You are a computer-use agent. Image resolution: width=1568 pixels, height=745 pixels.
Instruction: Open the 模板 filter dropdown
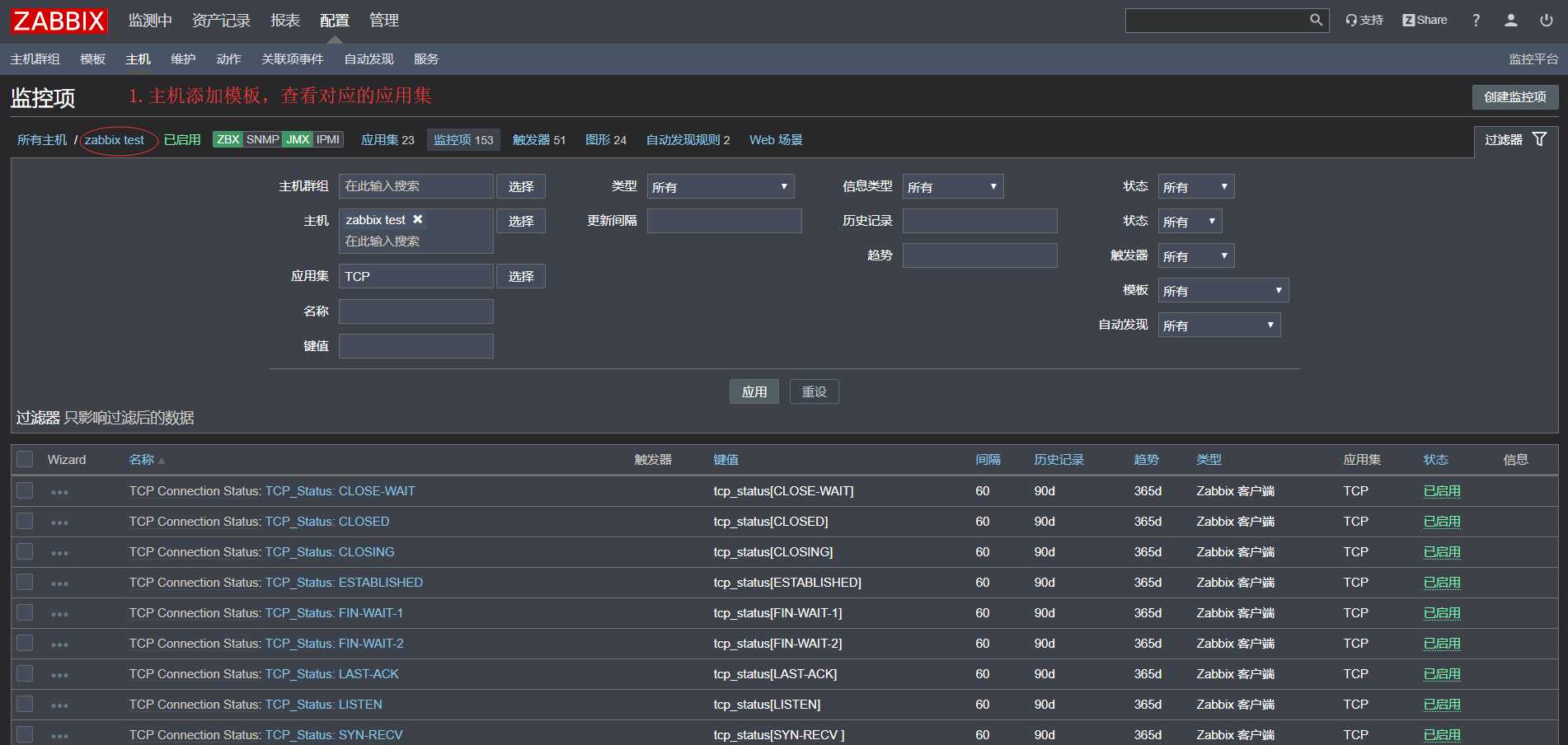tap(1223, 291)
